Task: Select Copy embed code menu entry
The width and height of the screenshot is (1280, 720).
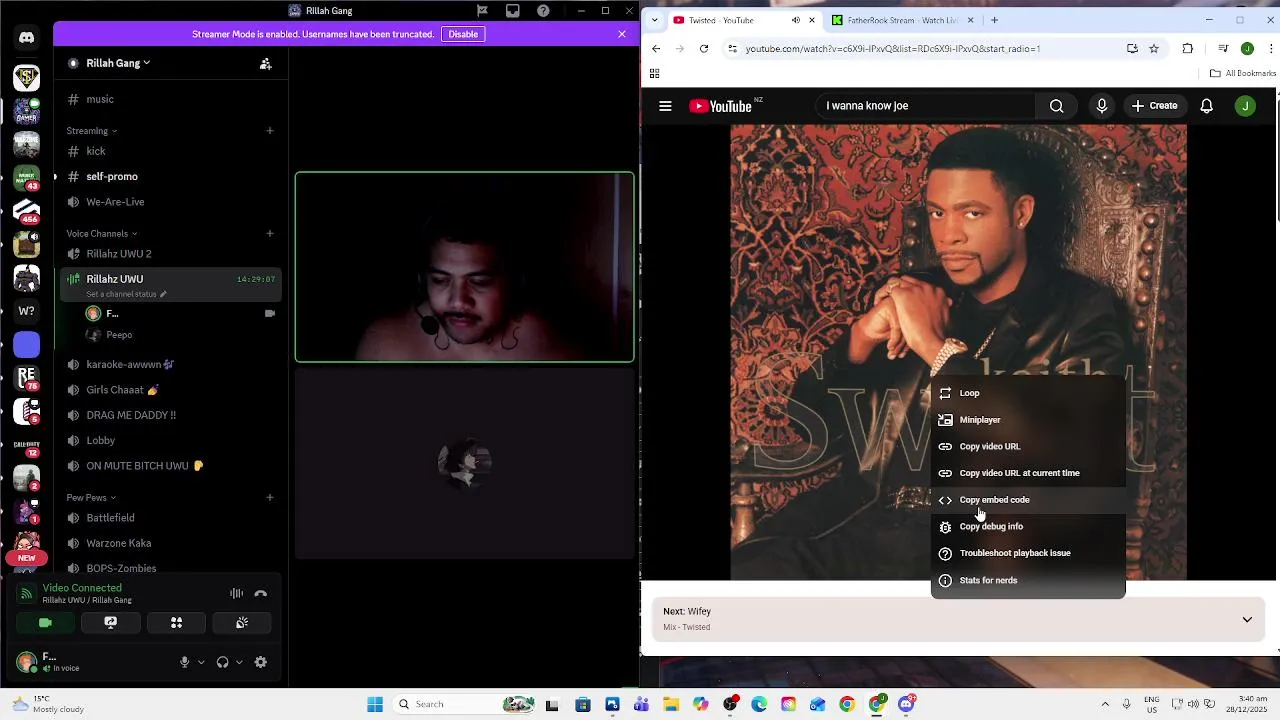Action: tap(1028, 500)
